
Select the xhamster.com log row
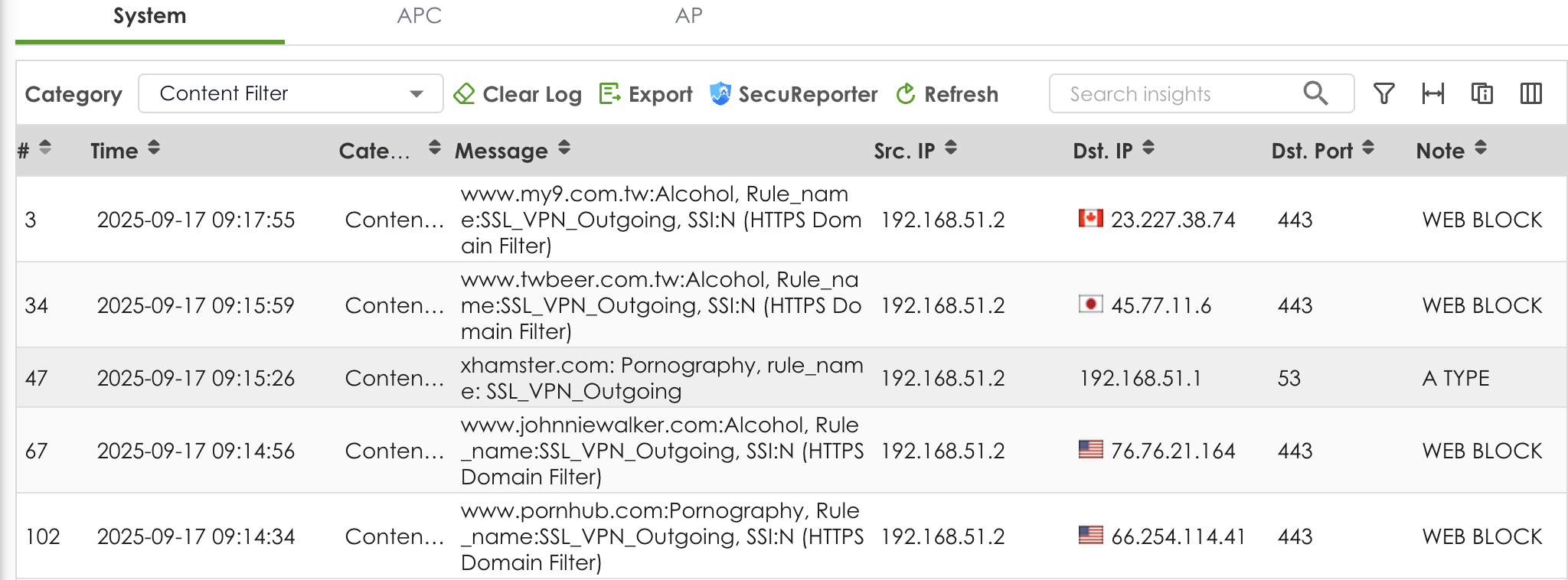point(661,378)
